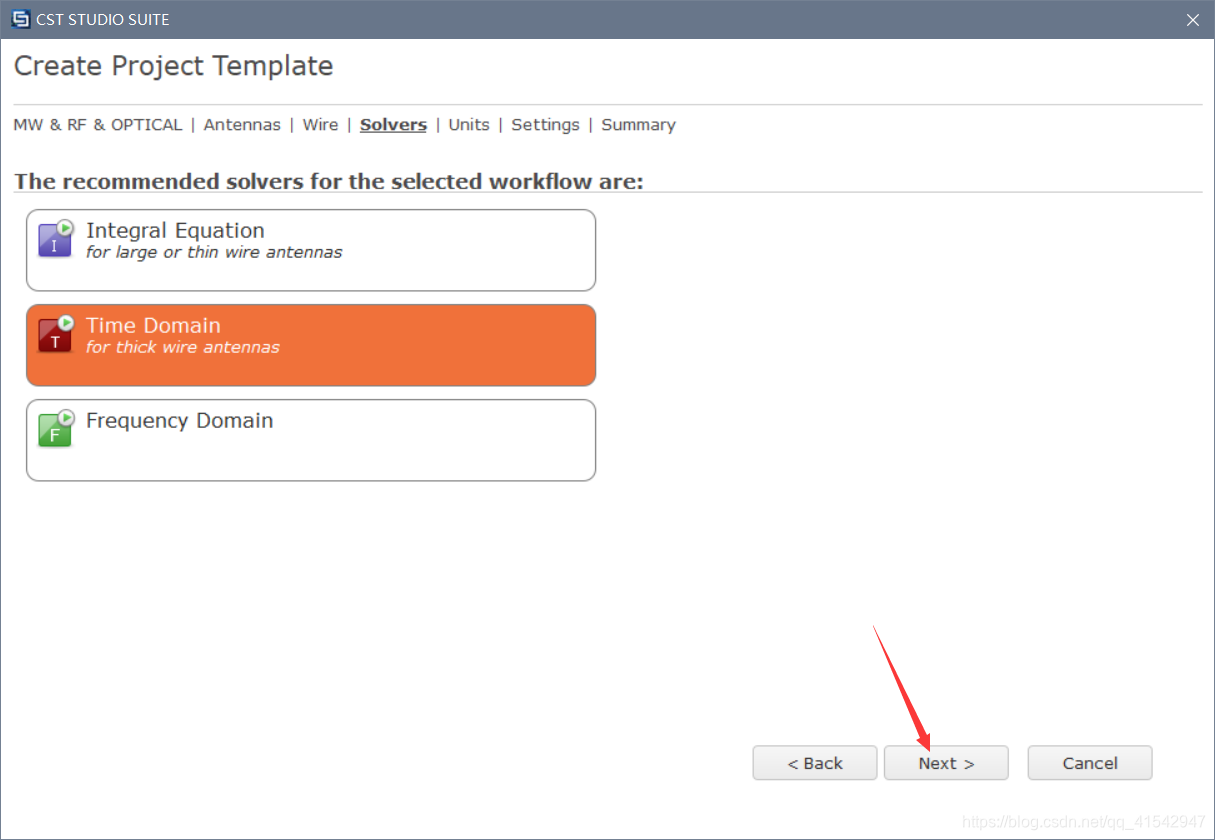
Task: Click the 'for thick wire antennas' description
Action: click(183, 347)
